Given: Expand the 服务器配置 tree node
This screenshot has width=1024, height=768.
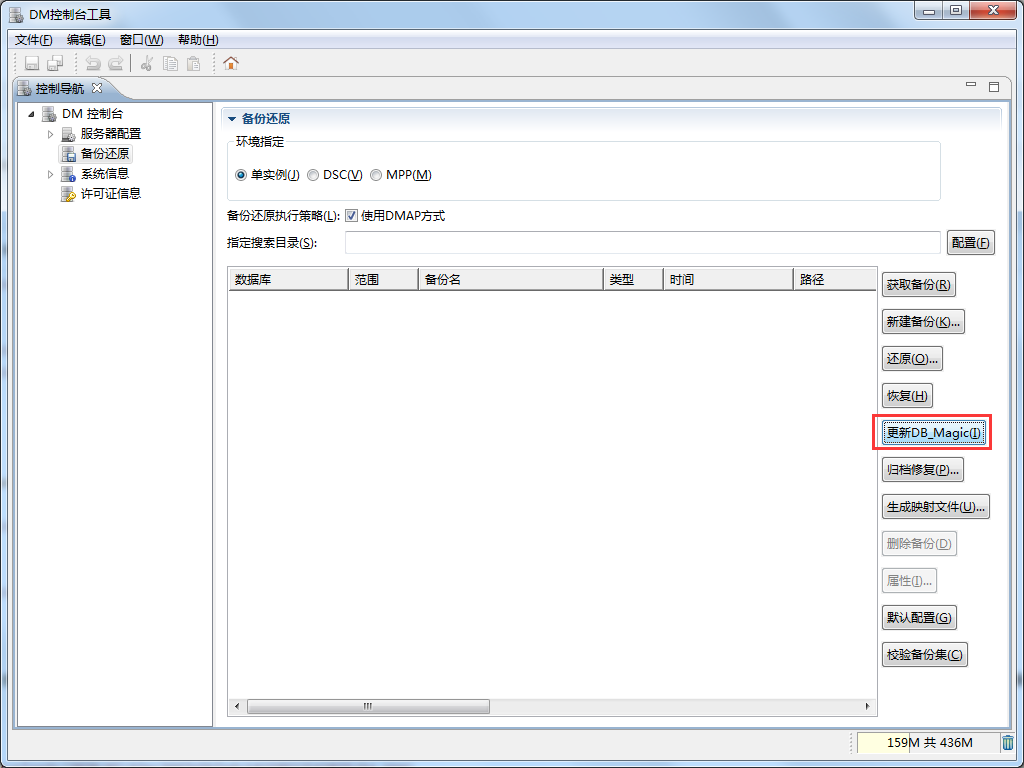Looking at the screenshot, I should pyautogui.click(x=50, y=134).
